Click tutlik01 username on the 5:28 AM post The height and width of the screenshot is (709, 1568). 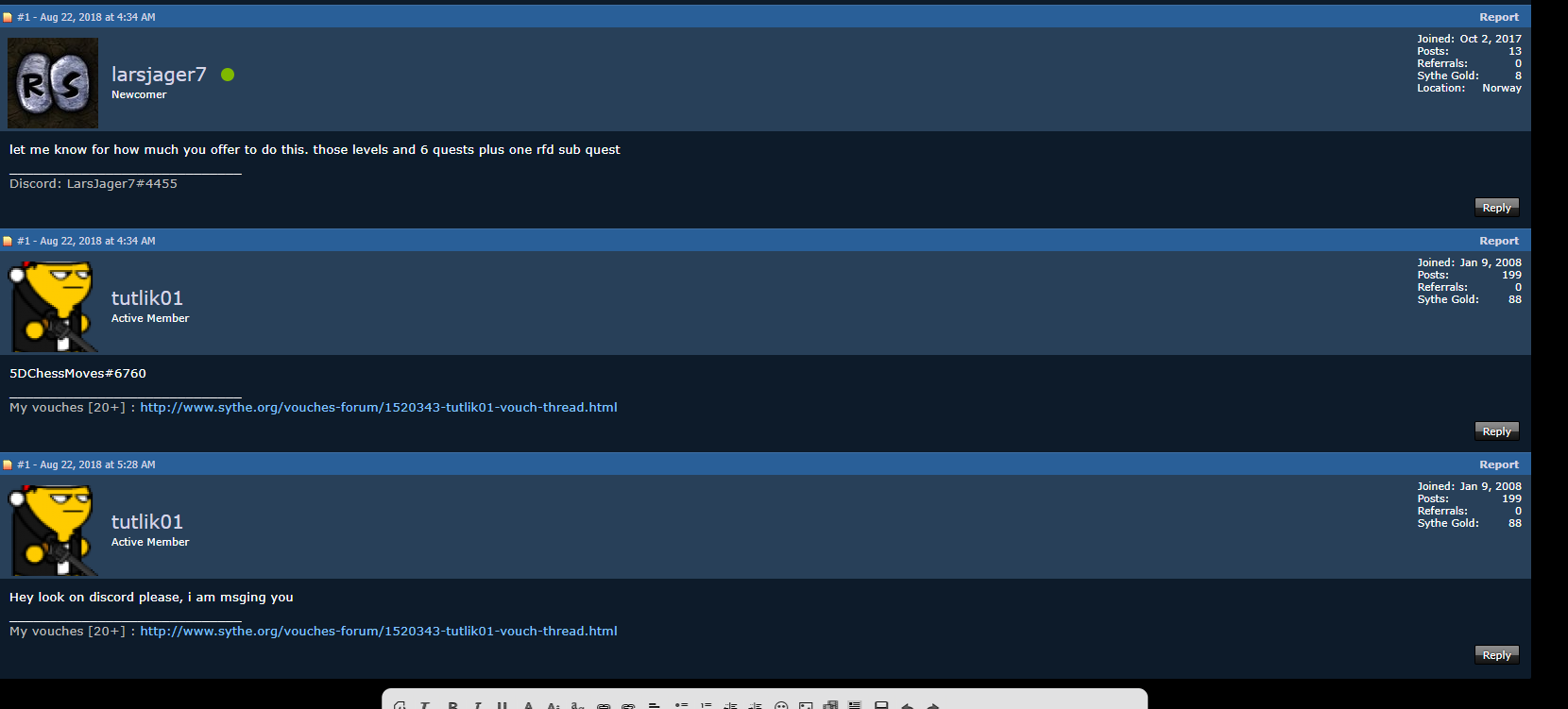(147, 522)
